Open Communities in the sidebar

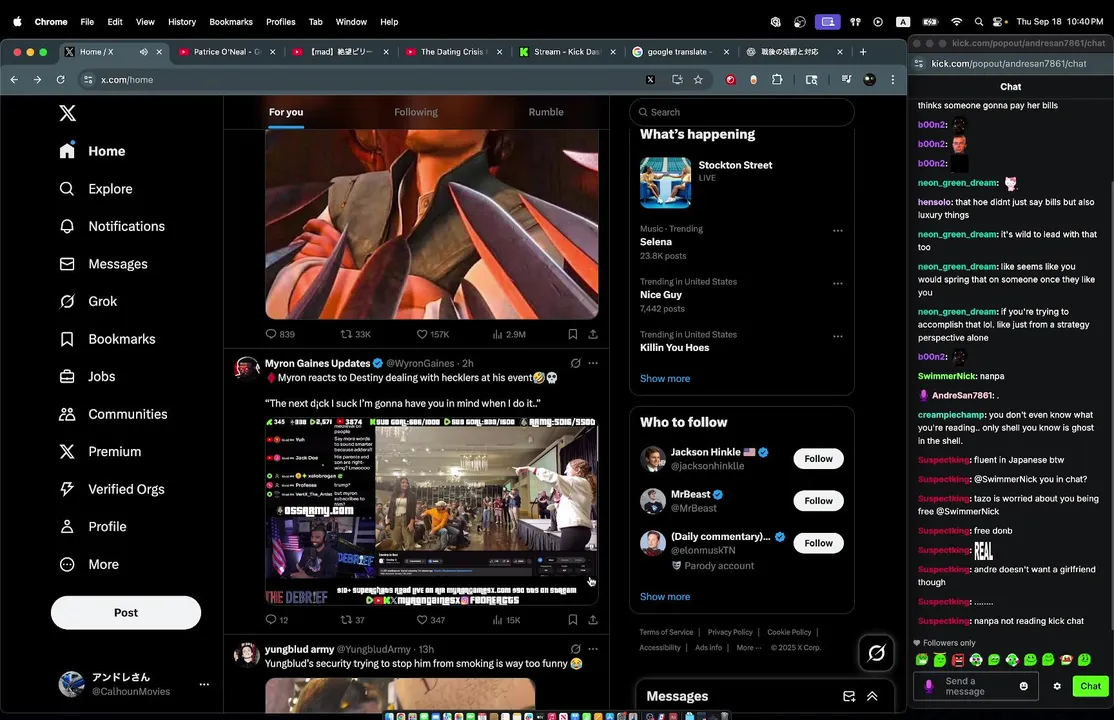[x=114, y=414]
